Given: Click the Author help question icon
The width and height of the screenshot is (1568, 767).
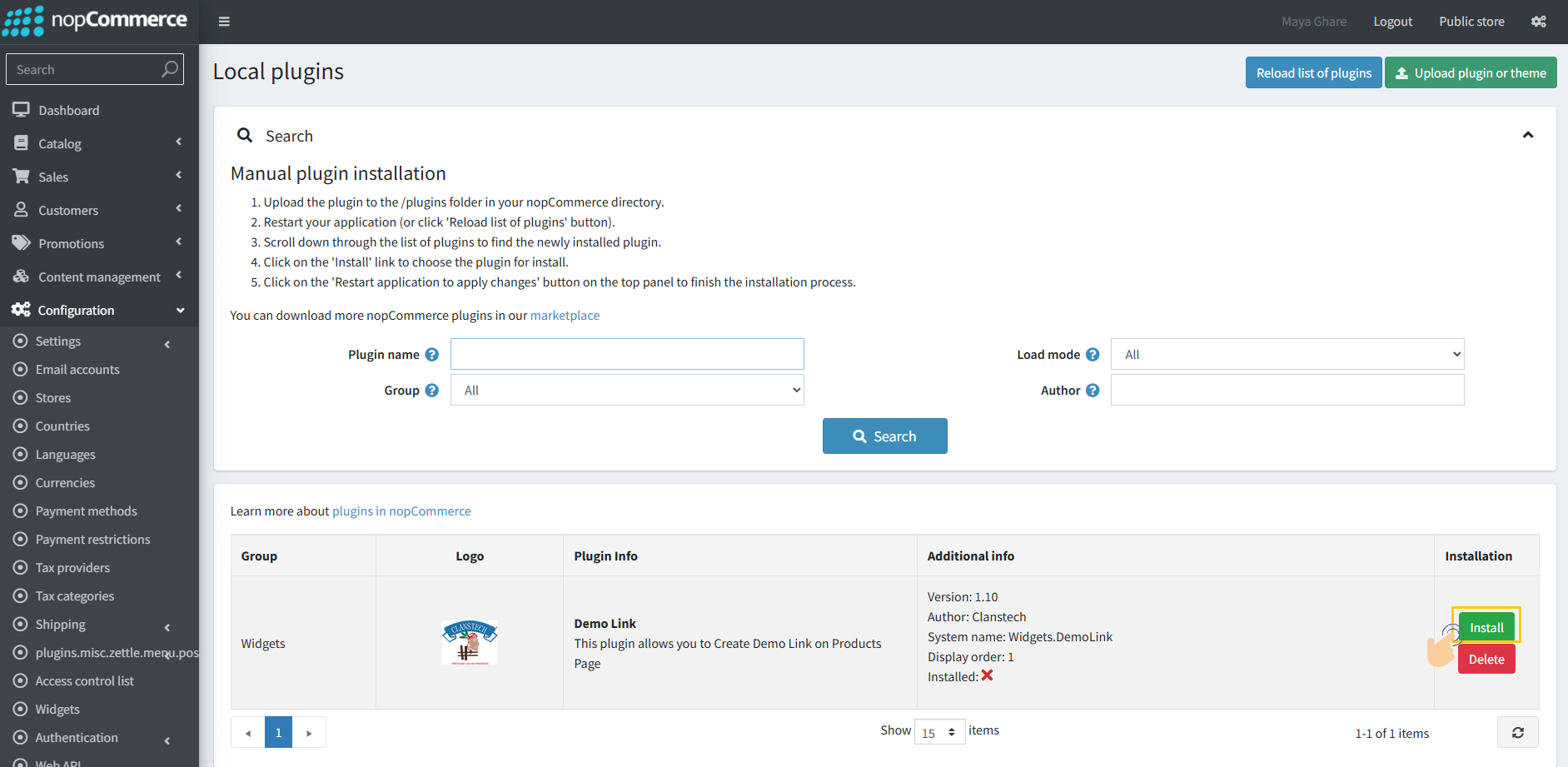Looking at the screenshot, I should tap(1093, 391).
